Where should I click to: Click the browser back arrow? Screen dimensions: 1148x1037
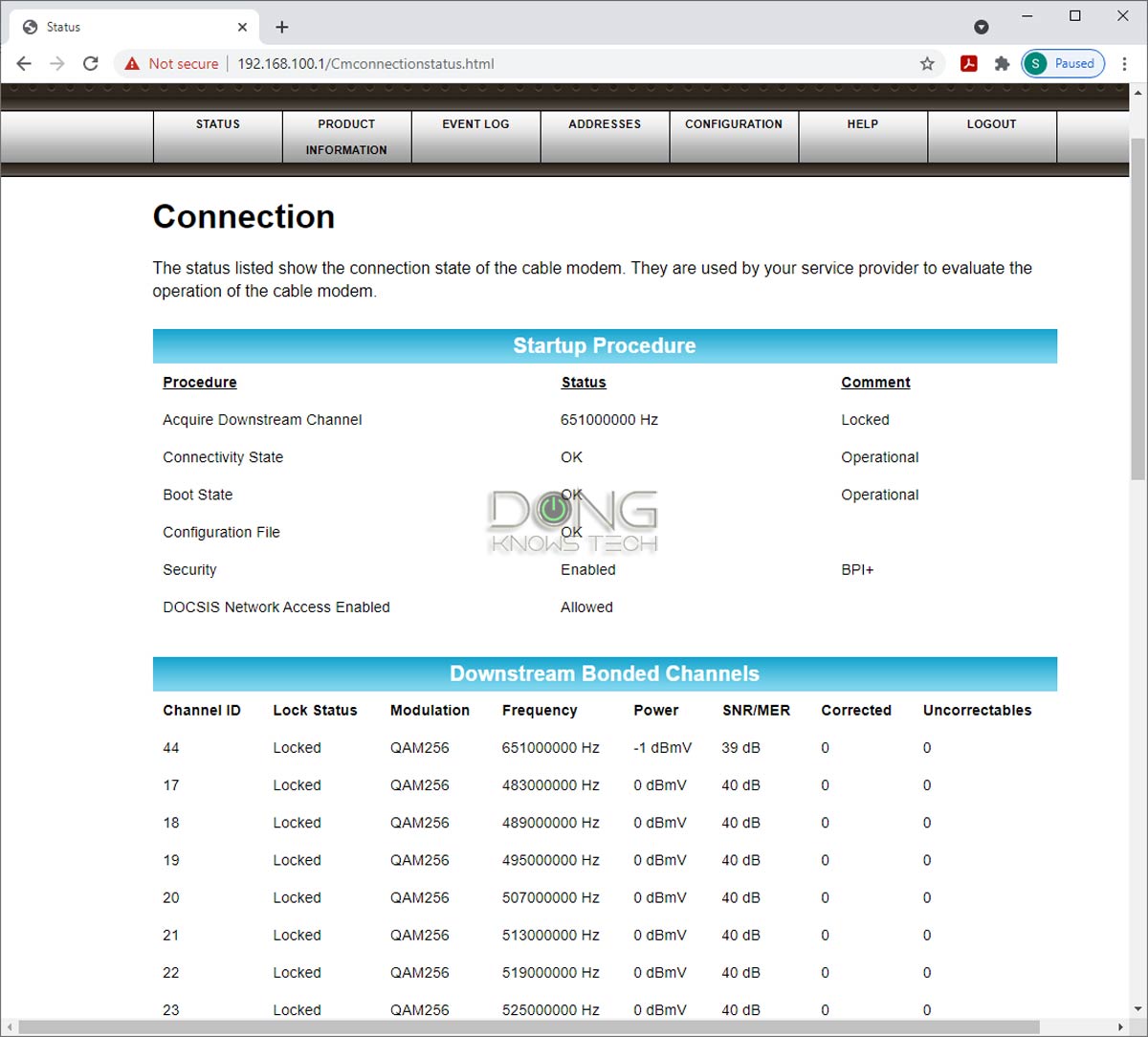click(x=24, y=64)
